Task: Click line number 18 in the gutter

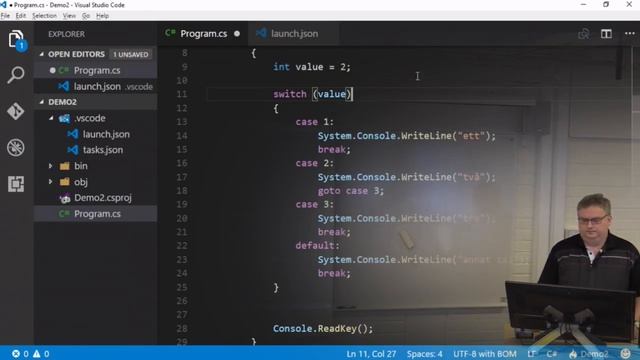Action: click(x=182, y=191)
